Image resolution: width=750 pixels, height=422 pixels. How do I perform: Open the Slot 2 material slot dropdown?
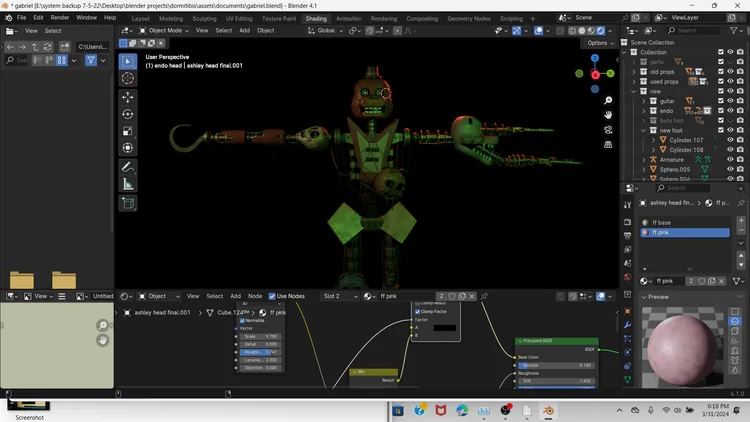pos(340,296)
